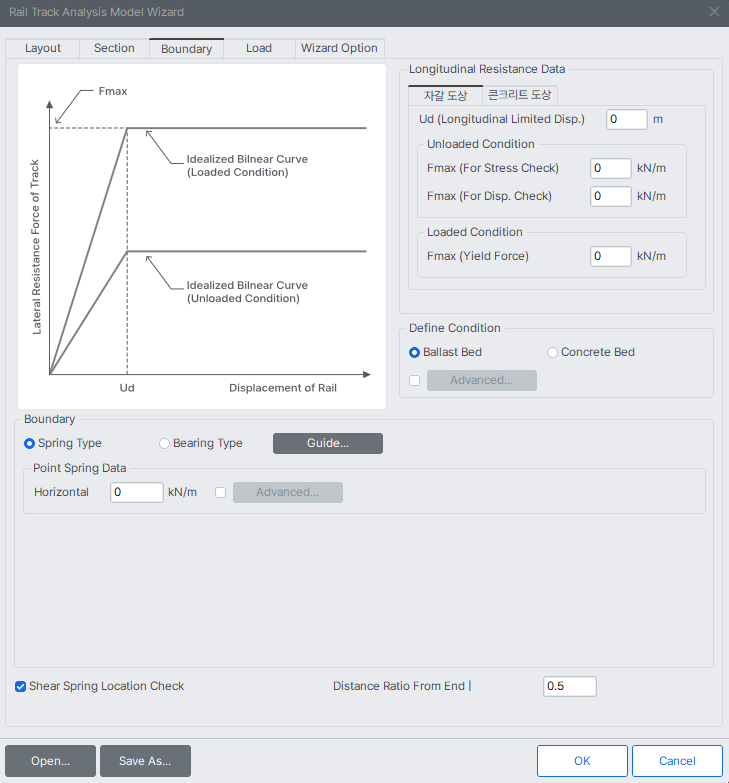Go to the Load tab
Viewport: 729px width, 783px height.
pyautogui.click(x=258, y=48)
